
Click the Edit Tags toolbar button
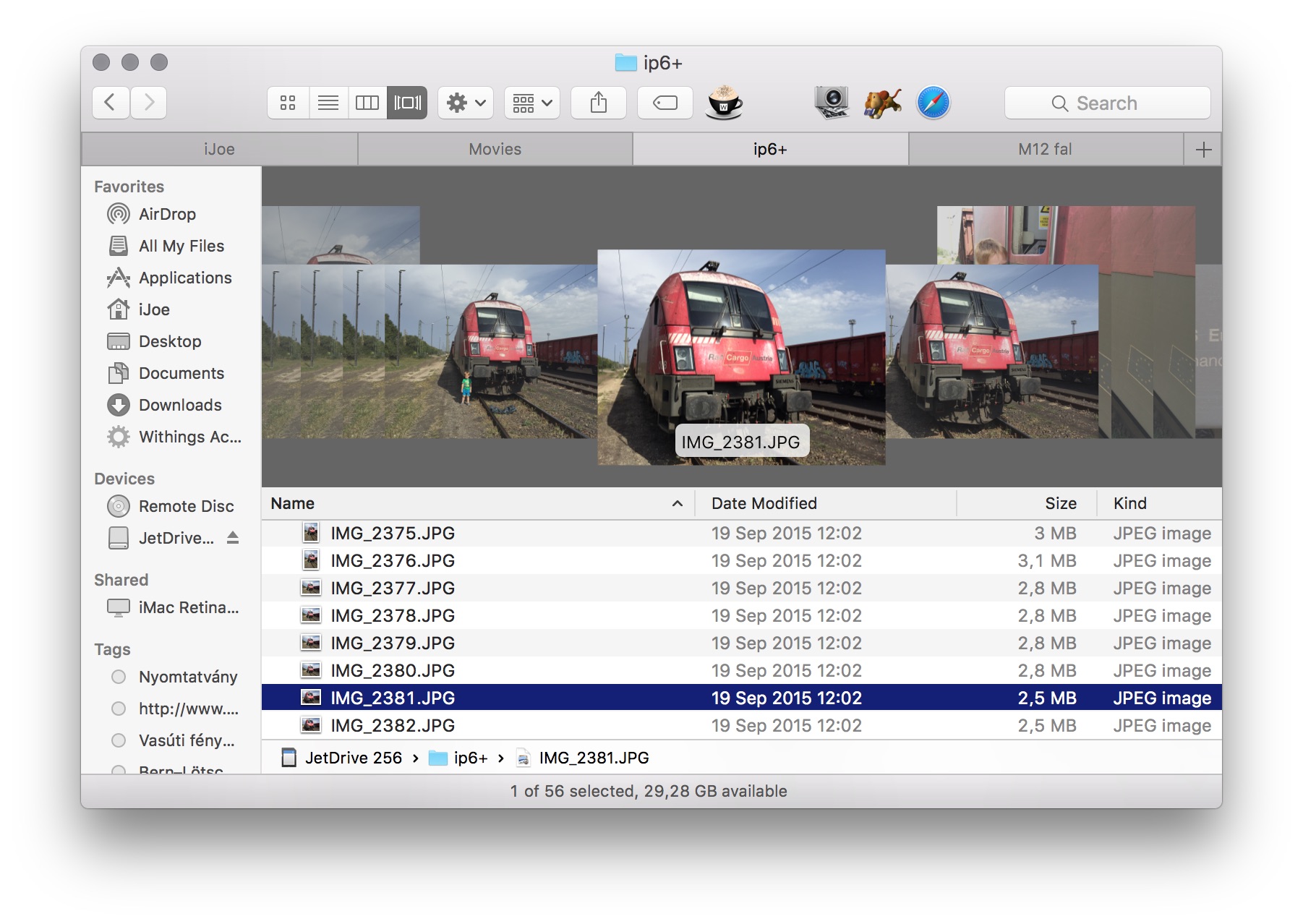665,103
